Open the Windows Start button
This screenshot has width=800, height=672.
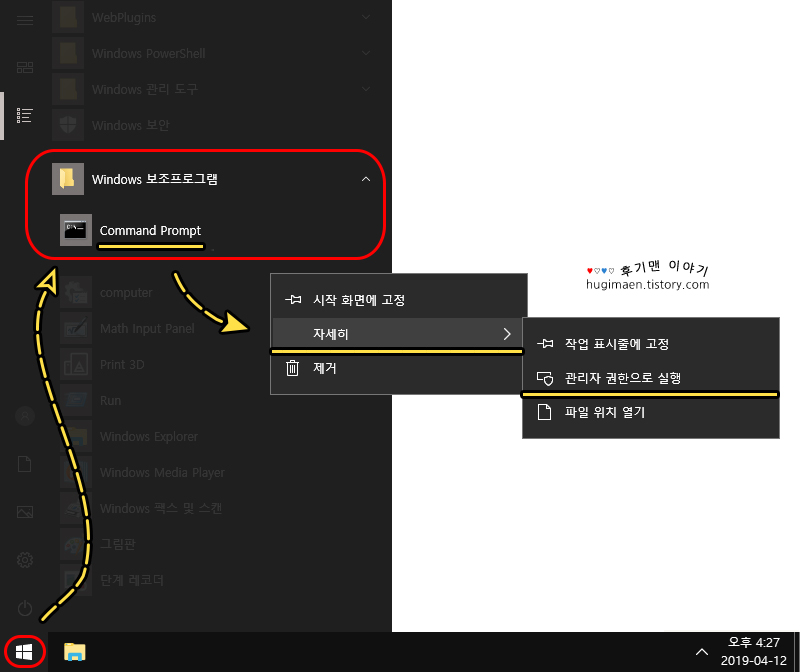(24, 652)
